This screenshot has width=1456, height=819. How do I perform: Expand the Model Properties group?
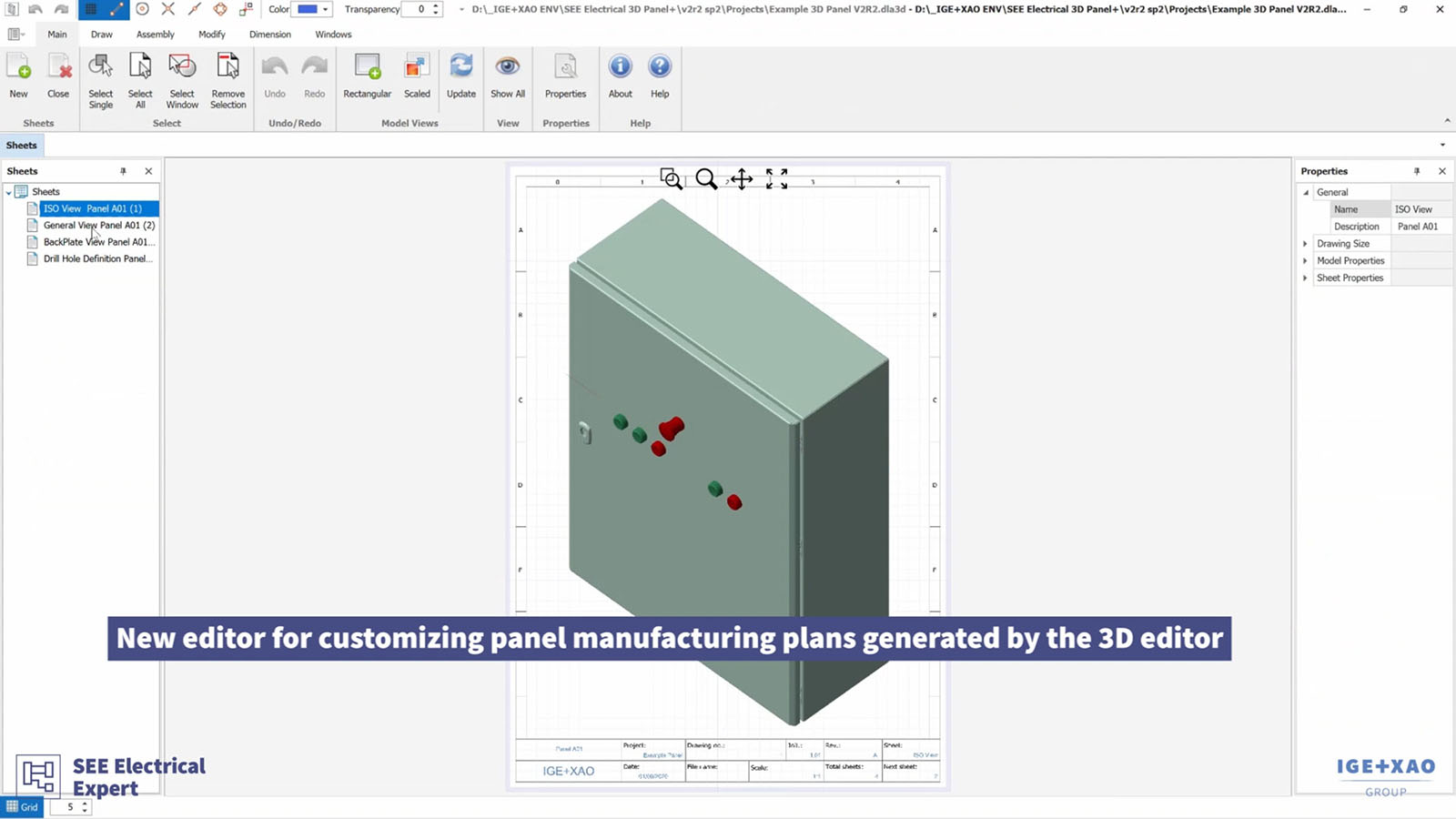1306,261
